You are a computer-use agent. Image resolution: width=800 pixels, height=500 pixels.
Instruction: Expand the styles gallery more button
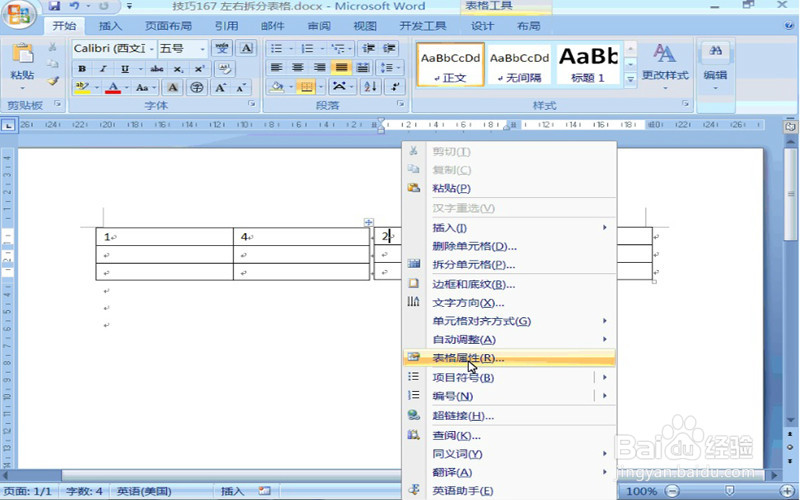click(x=631, y=80)
